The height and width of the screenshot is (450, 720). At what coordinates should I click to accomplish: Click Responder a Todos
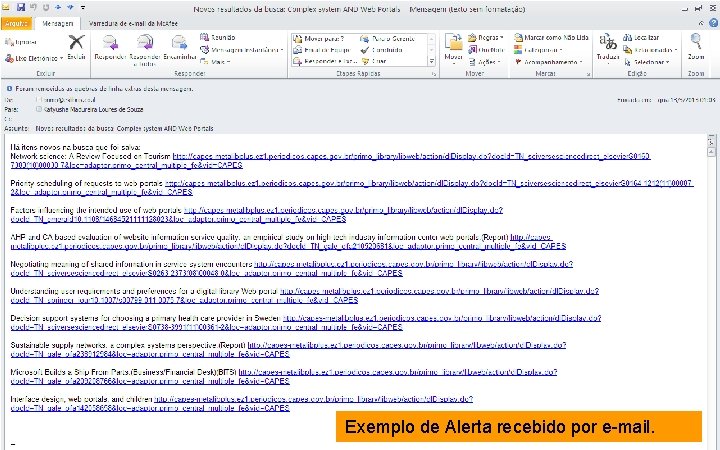pyautogui.click(x=145, y=51)
